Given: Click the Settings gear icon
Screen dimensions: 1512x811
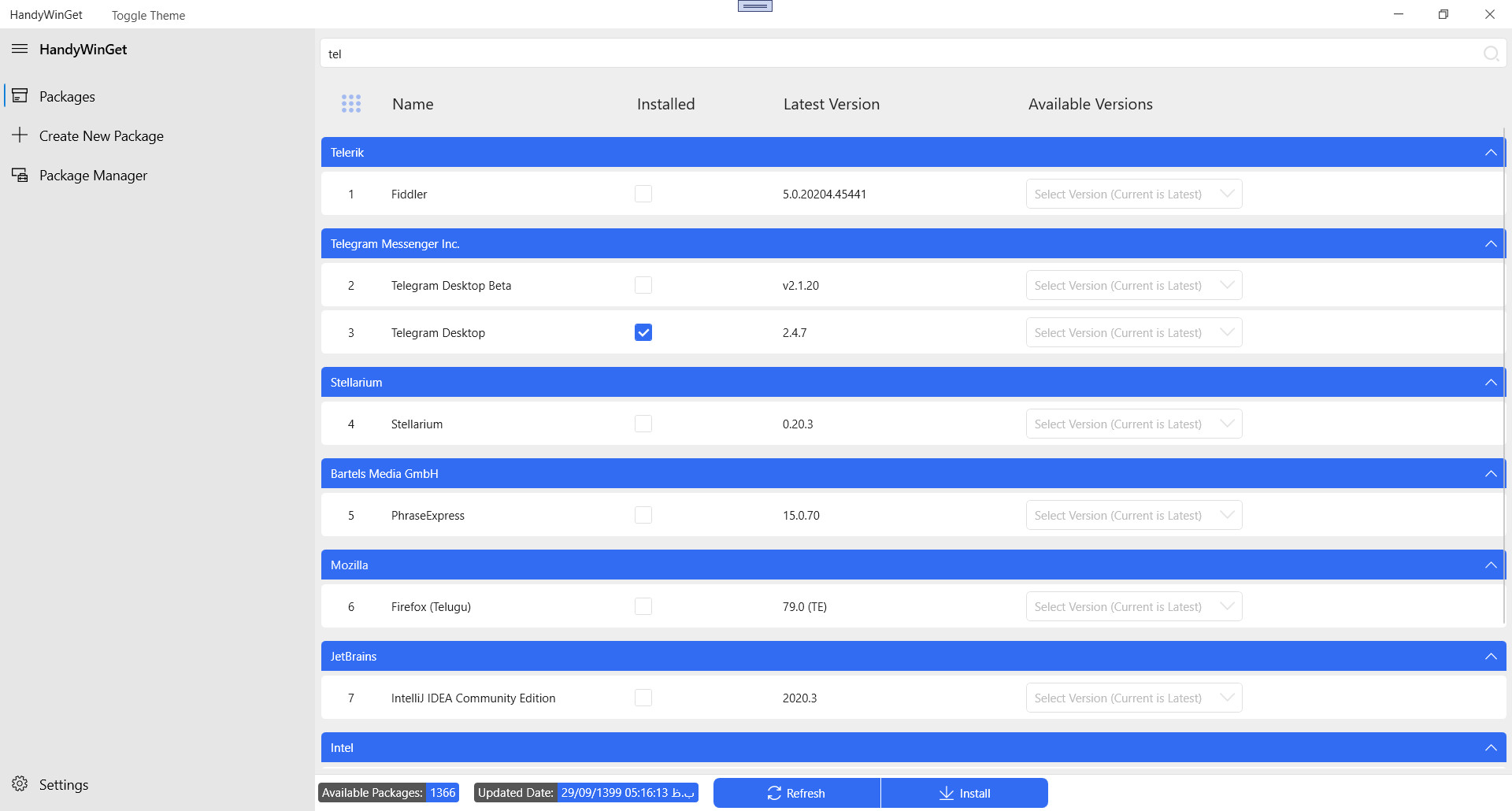Looking at the screenshot, I should tap(20, 784).
